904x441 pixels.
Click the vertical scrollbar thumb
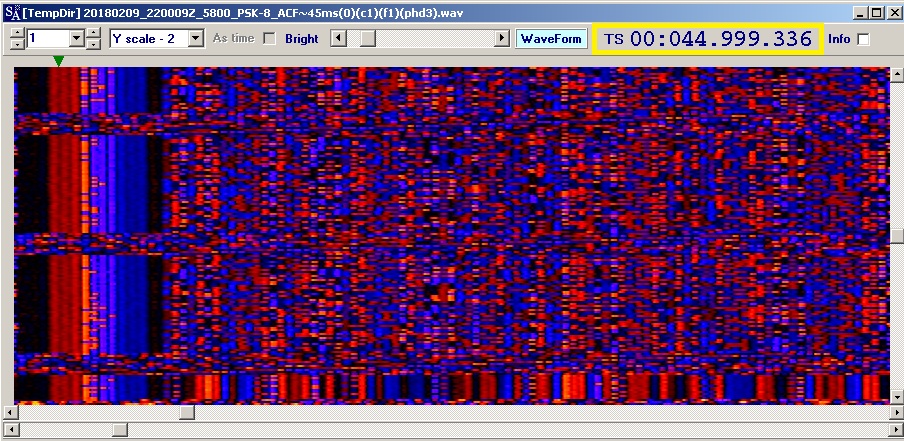[x=897, y=236]
